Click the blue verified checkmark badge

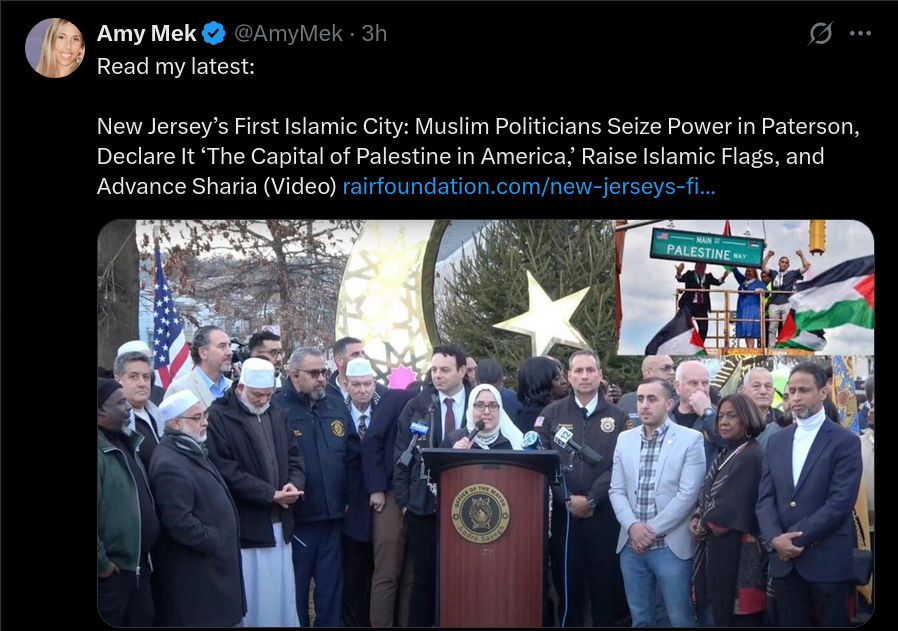tap(214, 33)
